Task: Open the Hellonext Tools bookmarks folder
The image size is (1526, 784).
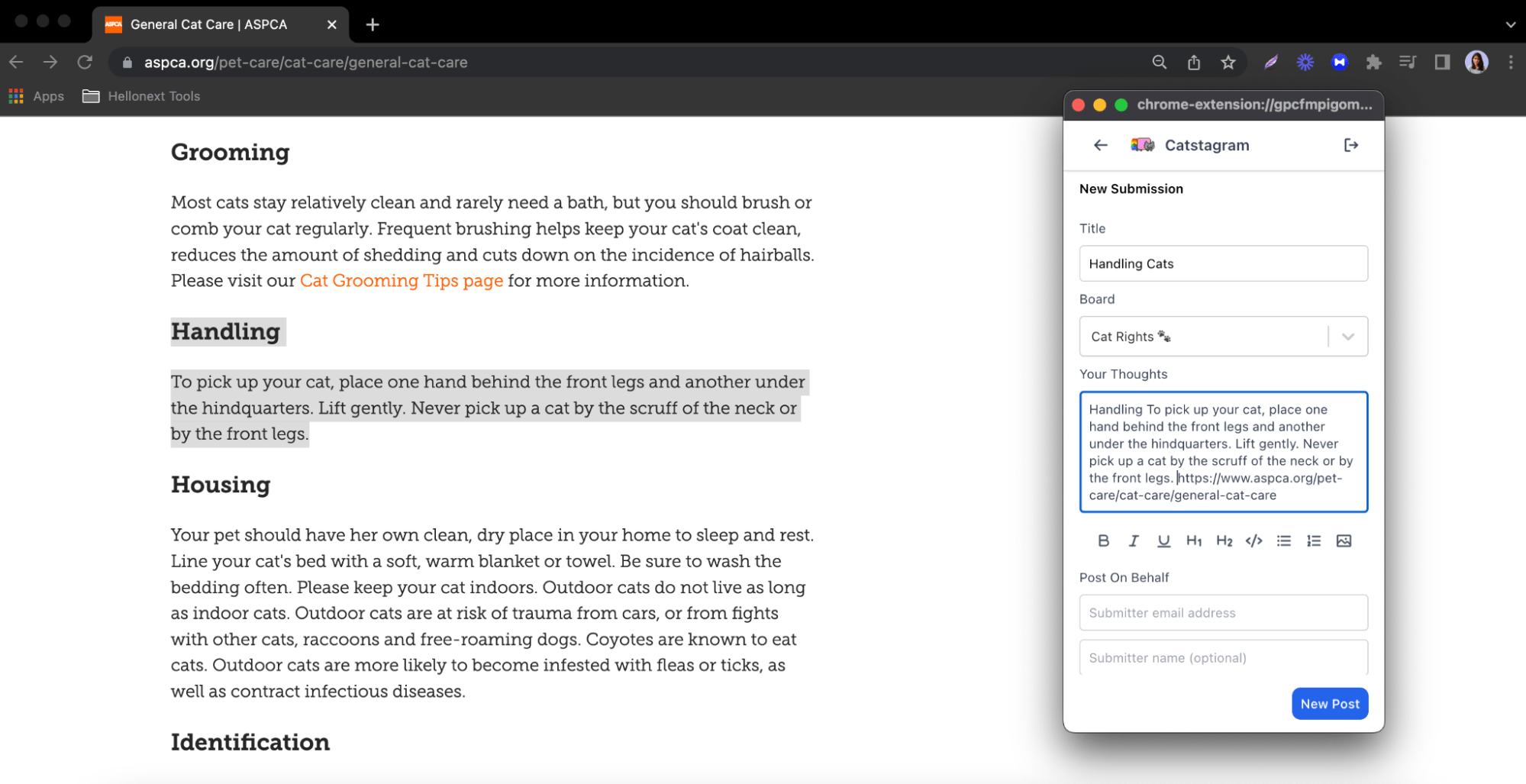Action: tap(140, 95)
